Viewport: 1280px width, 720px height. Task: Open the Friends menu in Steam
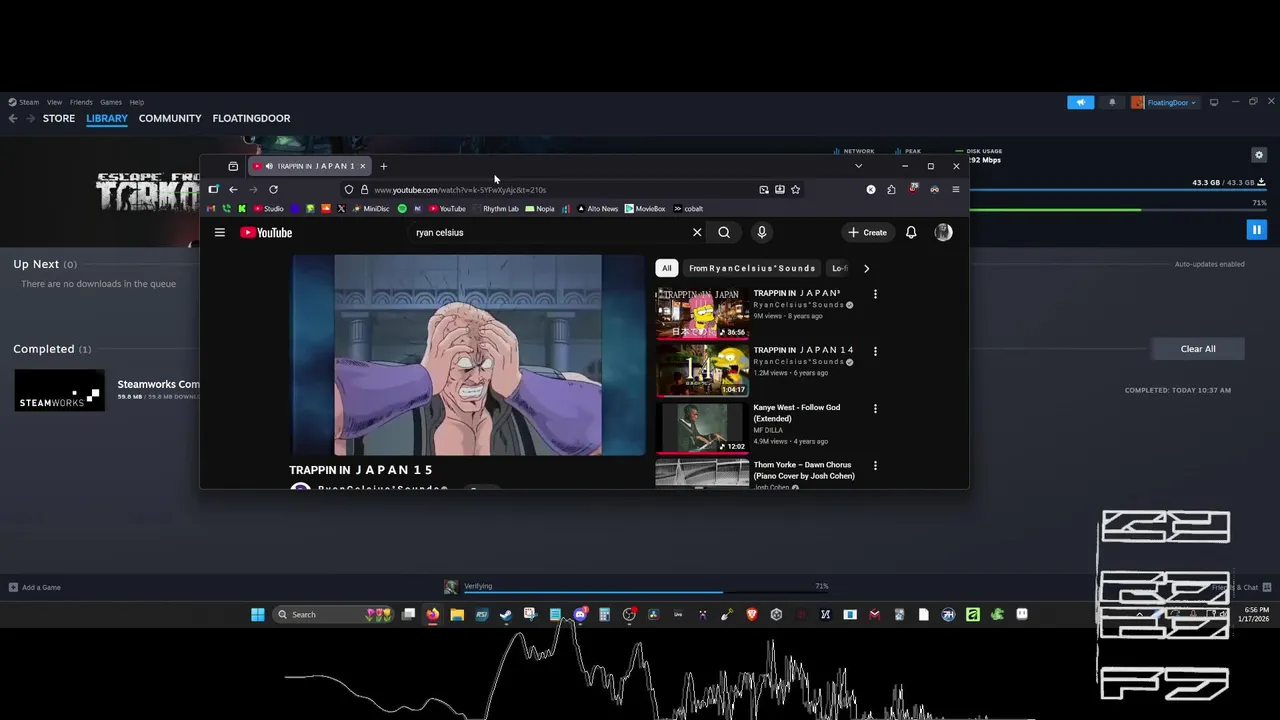coord(81,102)
